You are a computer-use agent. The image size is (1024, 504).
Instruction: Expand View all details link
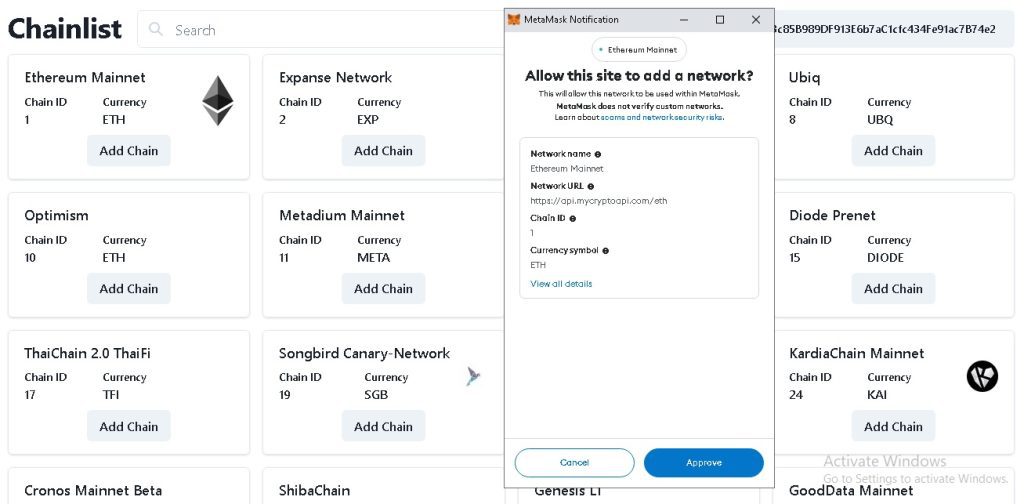click(x=561, y=284)
